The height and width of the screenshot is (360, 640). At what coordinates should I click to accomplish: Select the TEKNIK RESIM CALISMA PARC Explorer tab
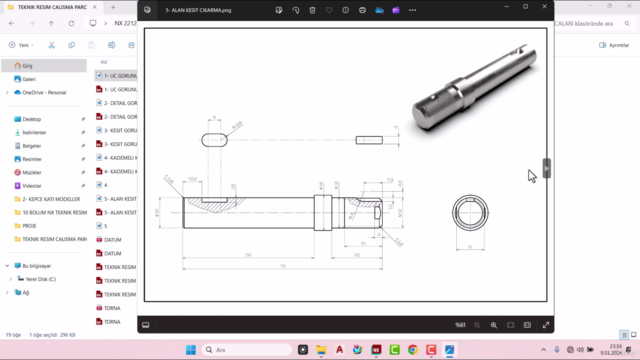click(x=52, y=7)
